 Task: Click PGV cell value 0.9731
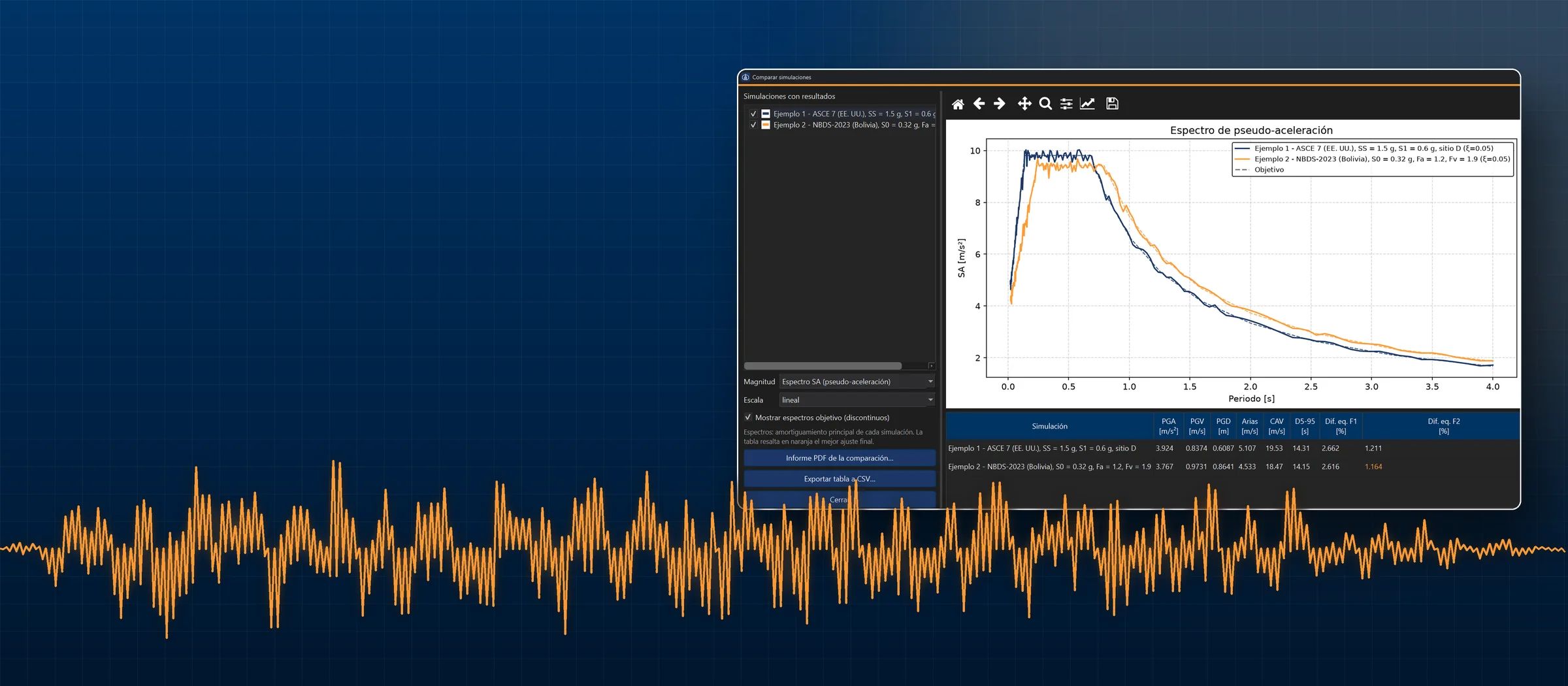point(1196,466)
